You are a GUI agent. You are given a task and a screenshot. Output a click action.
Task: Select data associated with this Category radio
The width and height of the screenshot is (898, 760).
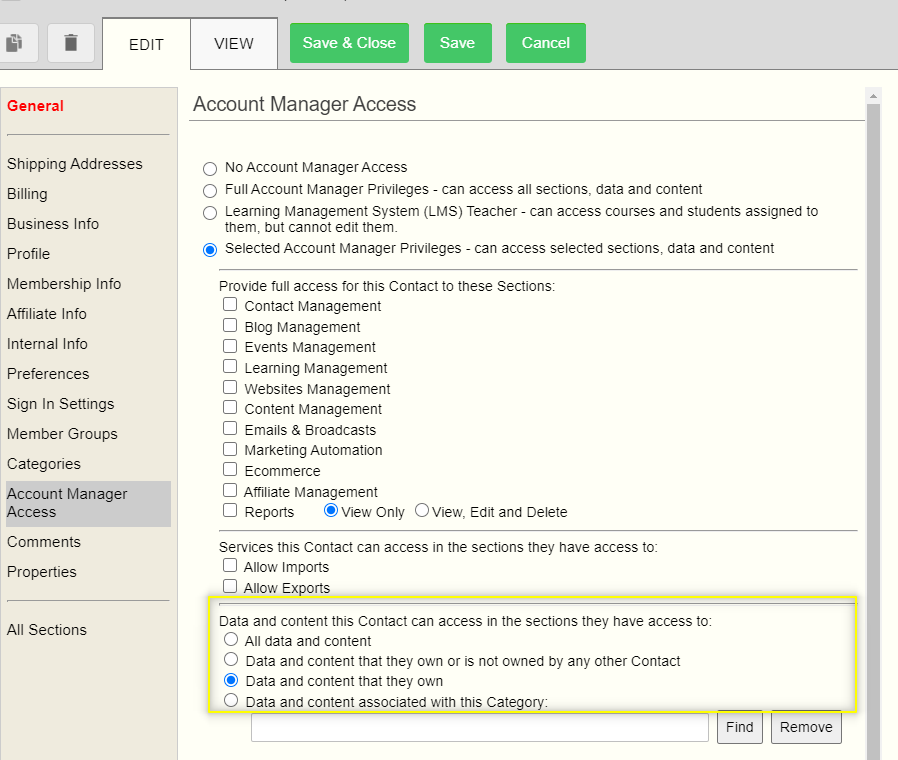231,700
